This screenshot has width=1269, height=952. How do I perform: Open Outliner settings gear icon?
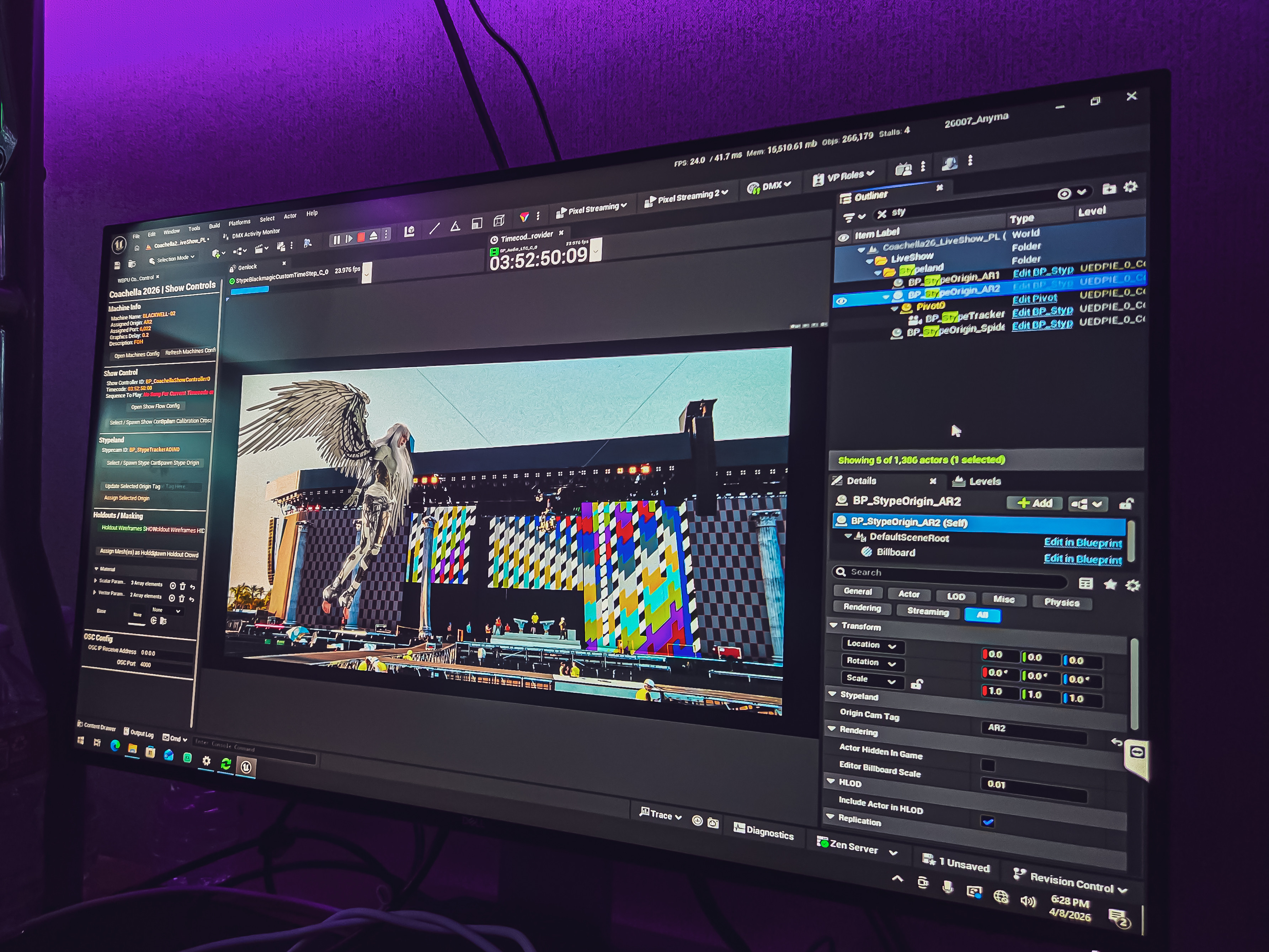[x=1130, y=186]
